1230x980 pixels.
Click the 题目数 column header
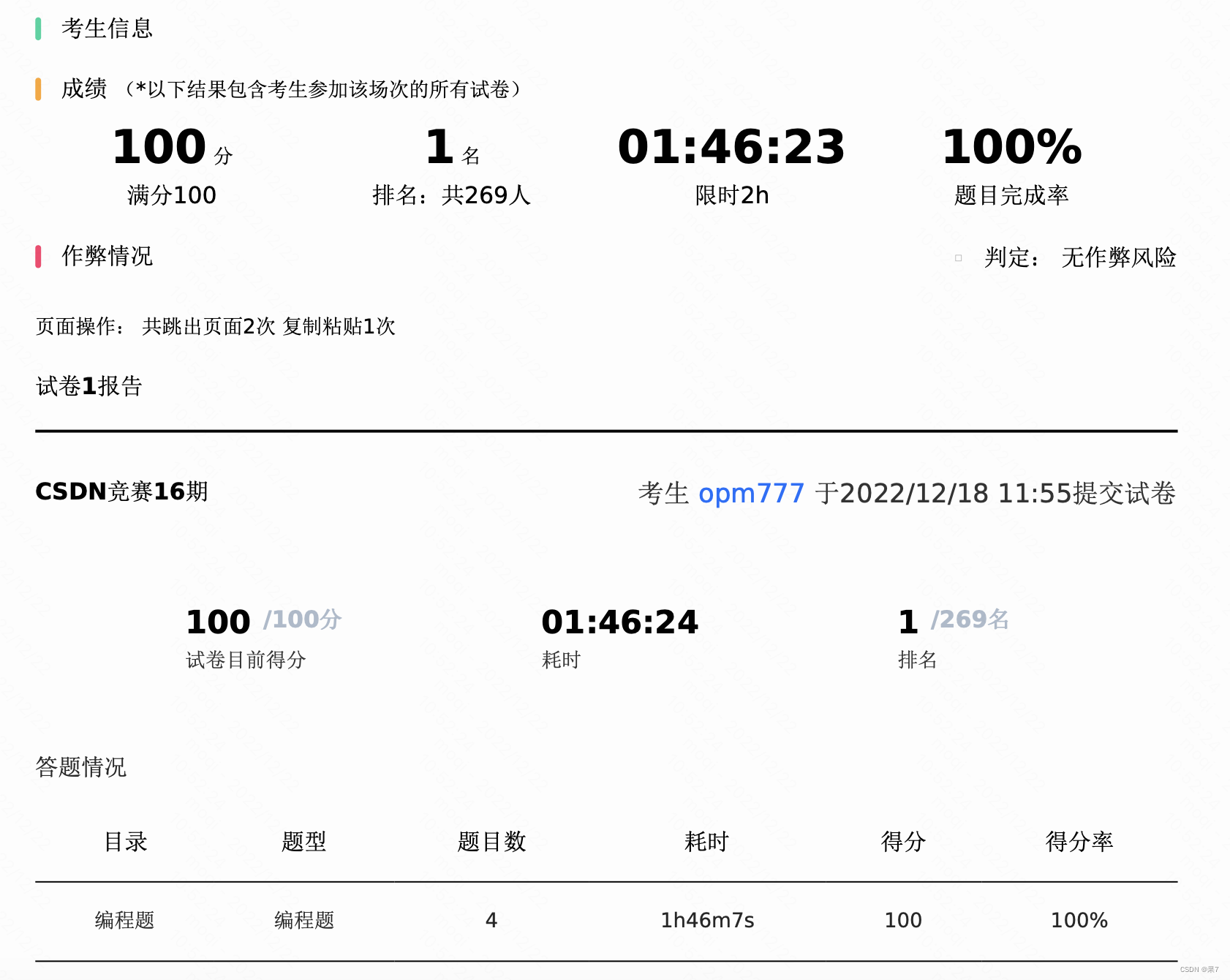491,842
